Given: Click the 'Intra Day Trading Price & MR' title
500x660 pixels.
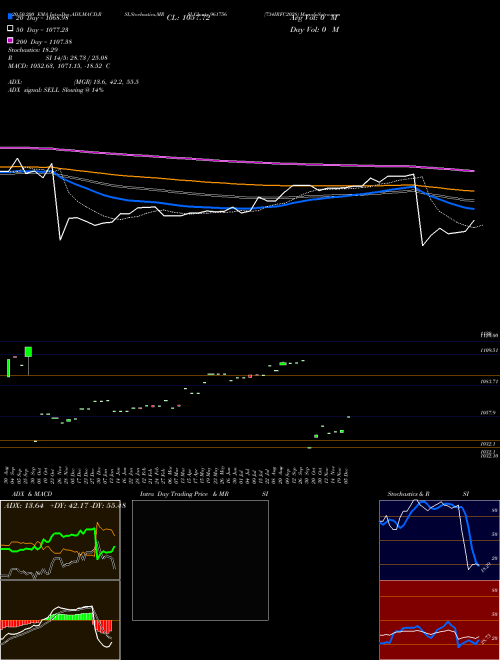Looking at the screenshot, I should pos(184,494).
